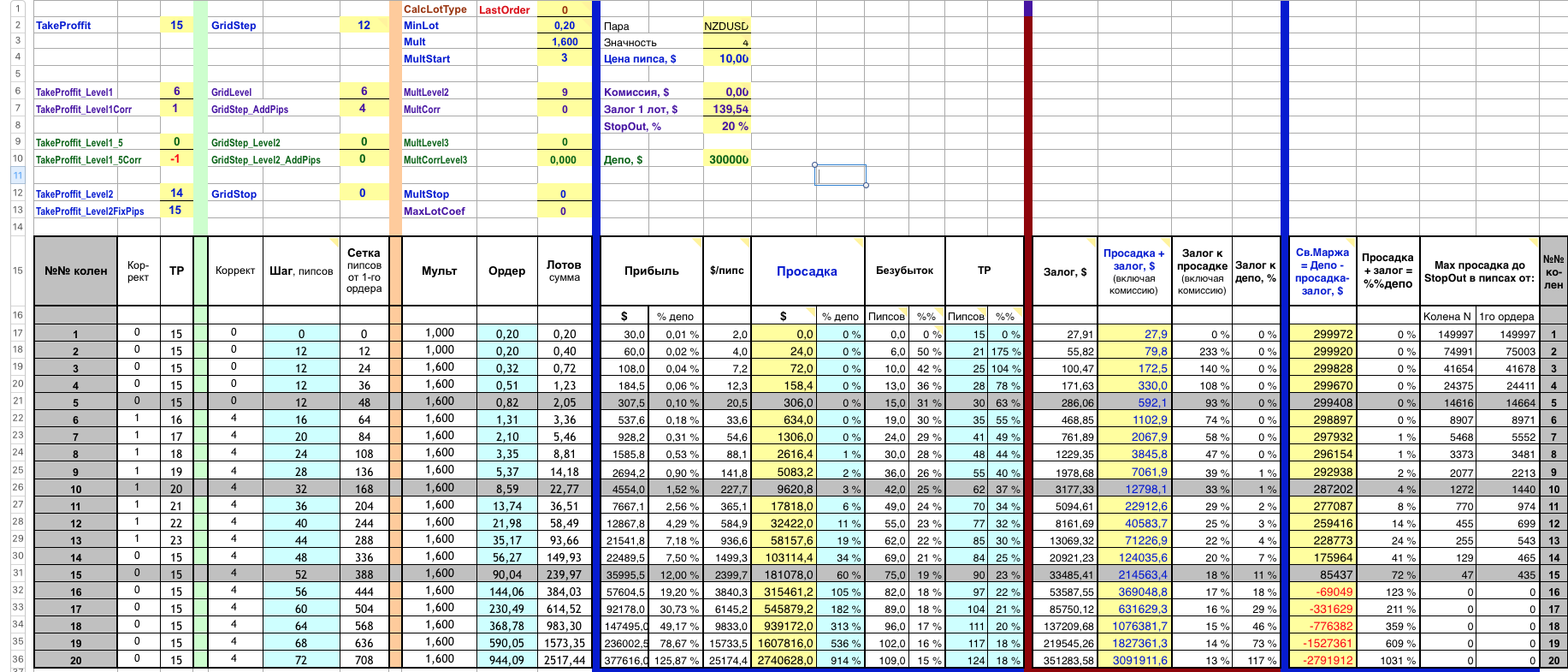
Task: Select row header 15 on the left
Action: (x=17, y=271)
